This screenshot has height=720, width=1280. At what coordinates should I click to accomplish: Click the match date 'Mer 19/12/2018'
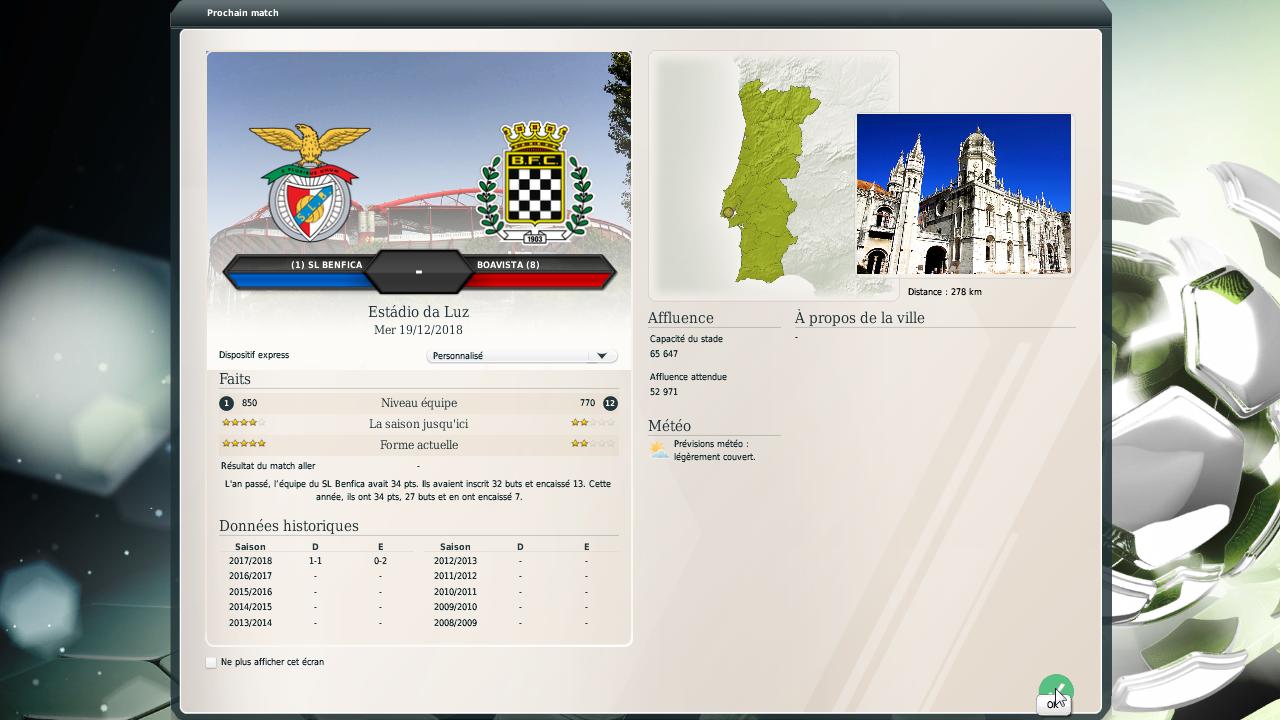pos(418,330)
